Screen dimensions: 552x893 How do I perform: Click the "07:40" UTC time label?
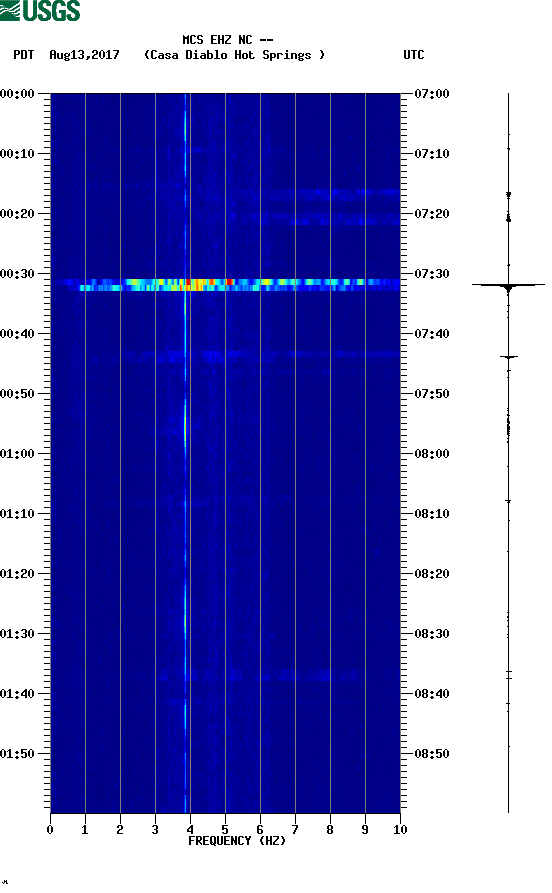pyautogui.click(x=432, y=334)
